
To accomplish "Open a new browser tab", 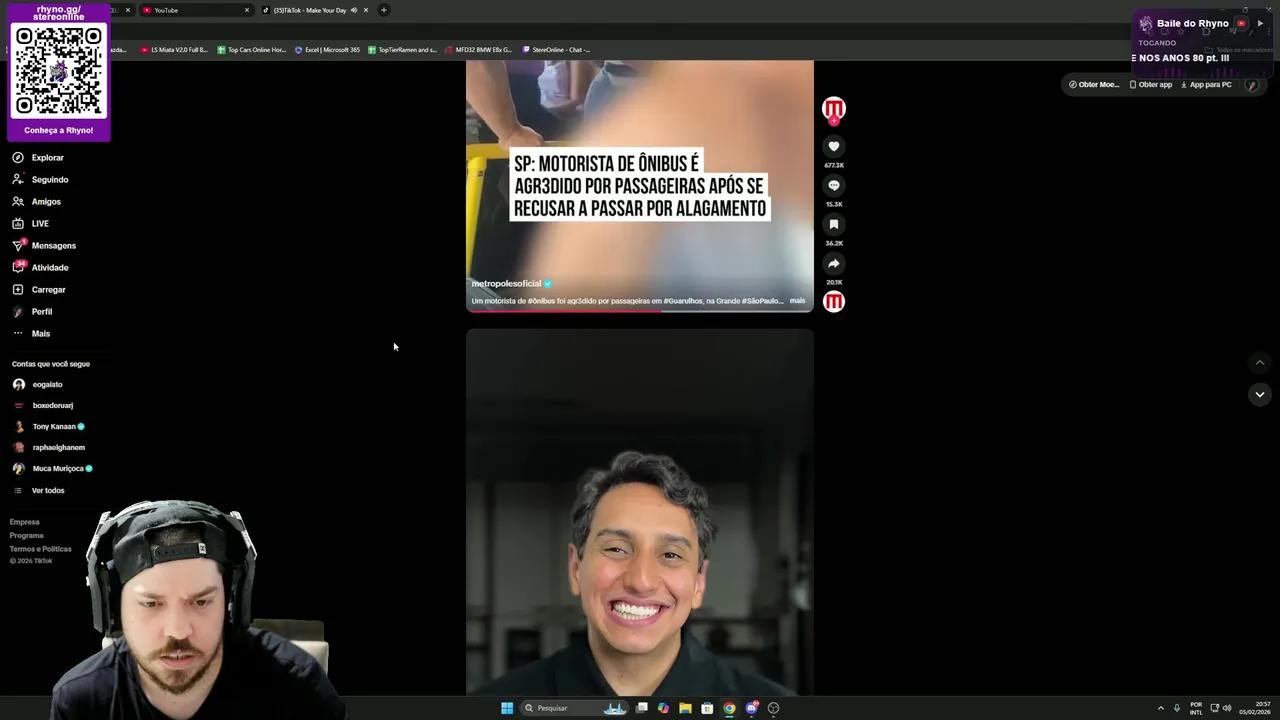I will pos(384,10).
